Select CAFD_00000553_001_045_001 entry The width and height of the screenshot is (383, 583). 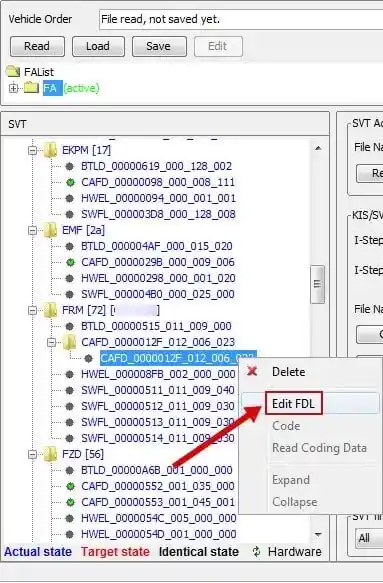[158, 502]
